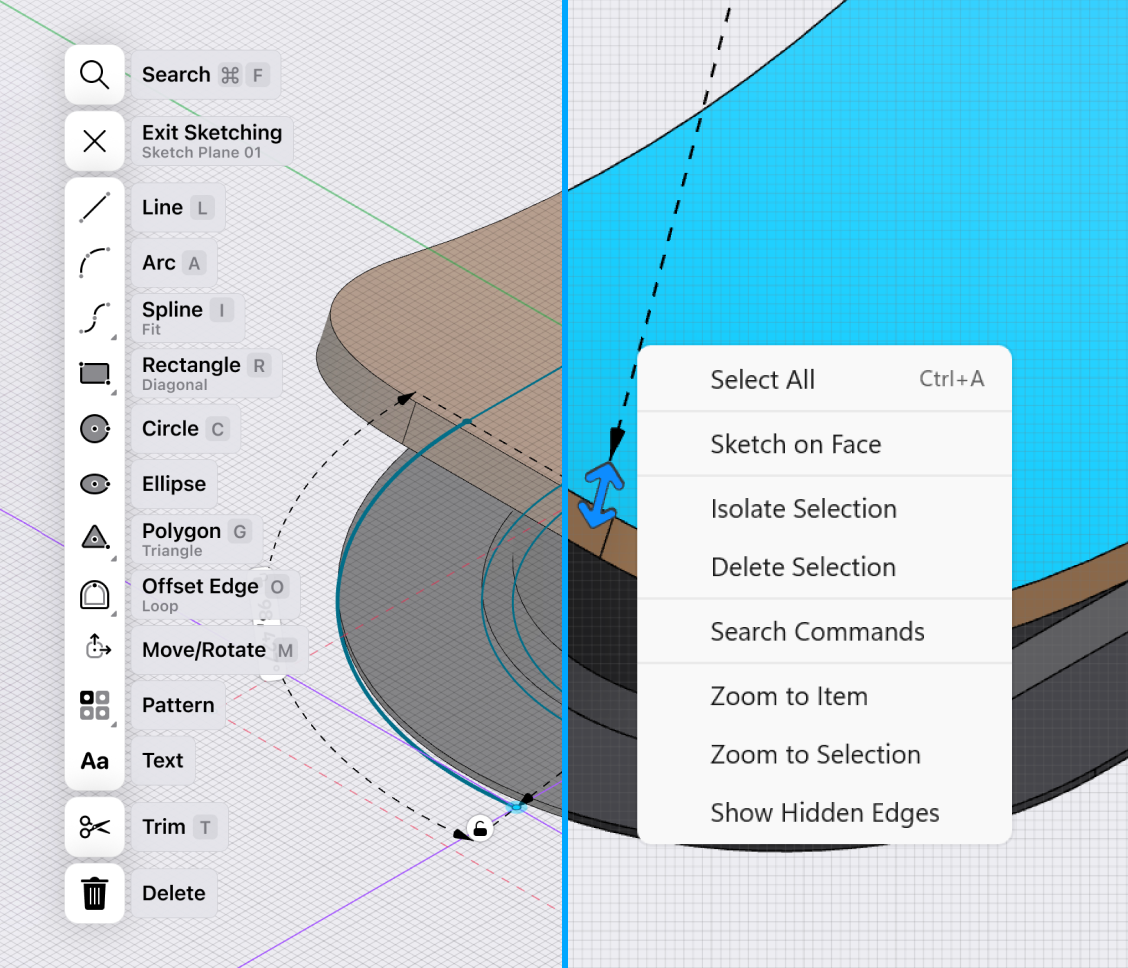Viewport: 1128px width, 968px height.
Task: Select the Spline Fit tool
Action: coord(95,317)
